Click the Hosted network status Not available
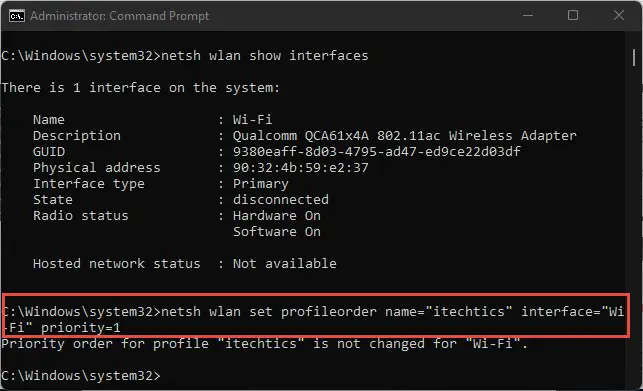Screen dimensions: 643x391 pos(285,263)
